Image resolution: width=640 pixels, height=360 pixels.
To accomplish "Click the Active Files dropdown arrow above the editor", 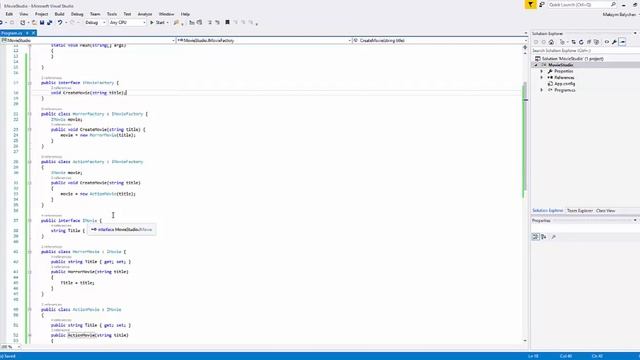I will tap(525, 33).
